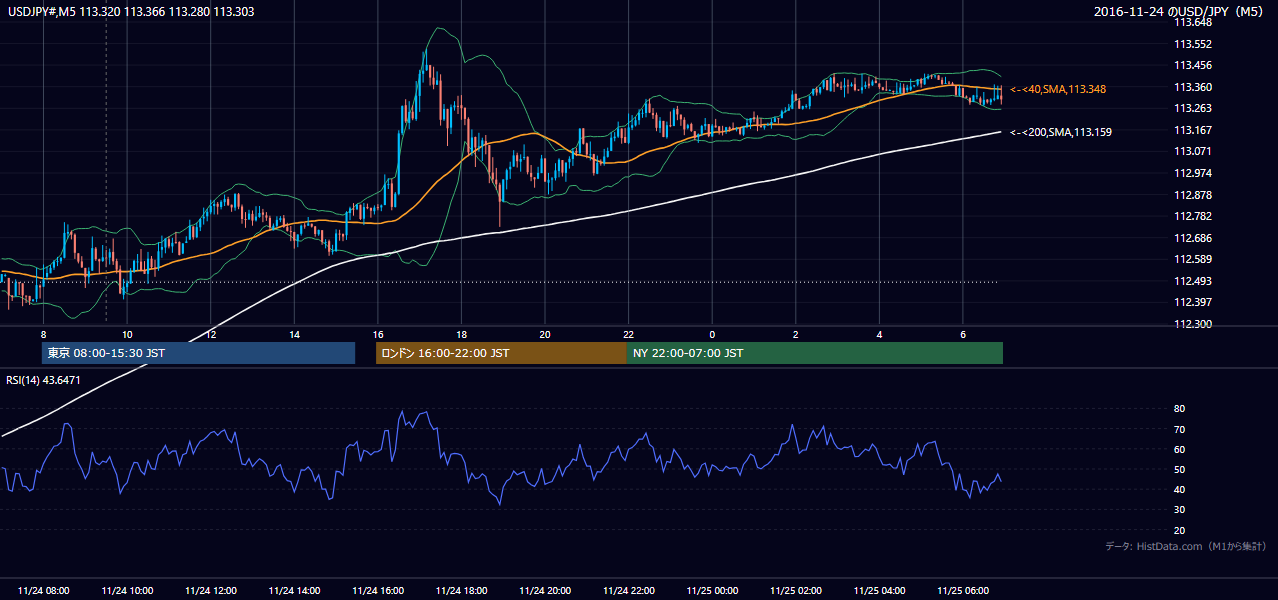
Task: Click the RSI scale value 80
Action: click(1179, 409)
